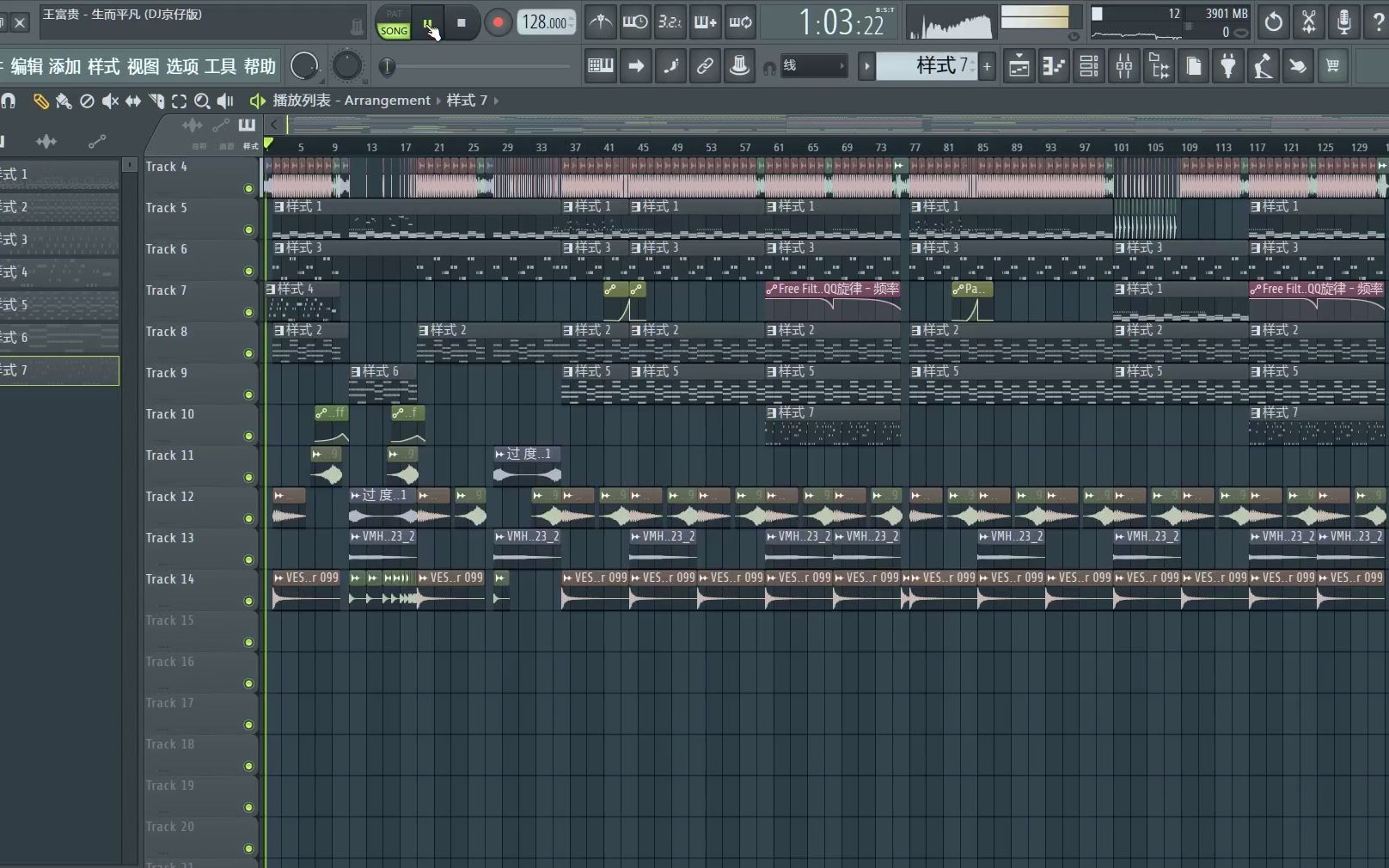
Task: Expand breadcrumb arrow after 样式 7
Action: (496, 101)
